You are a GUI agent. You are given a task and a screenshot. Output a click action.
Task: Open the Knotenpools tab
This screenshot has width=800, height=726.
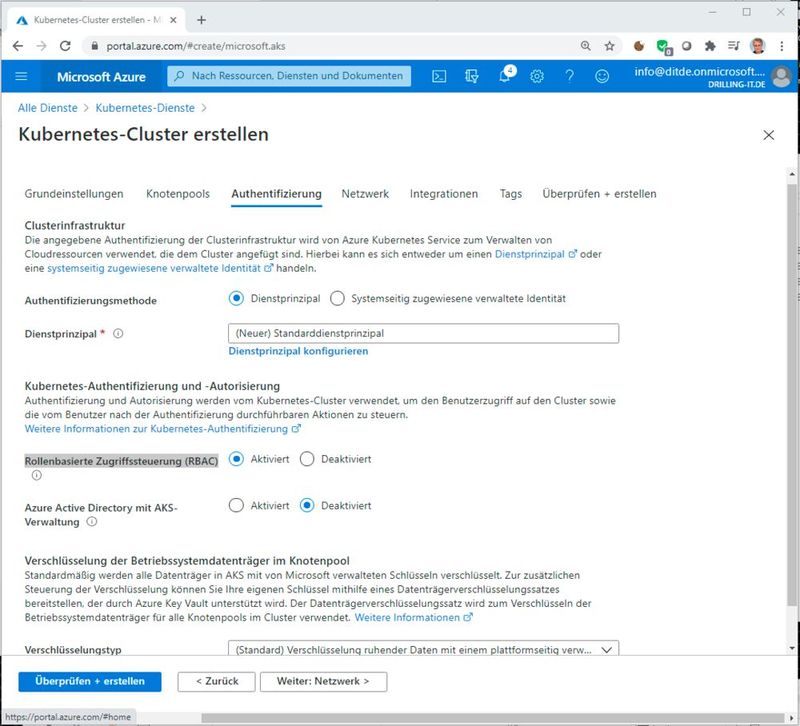[x=178, y=194]
